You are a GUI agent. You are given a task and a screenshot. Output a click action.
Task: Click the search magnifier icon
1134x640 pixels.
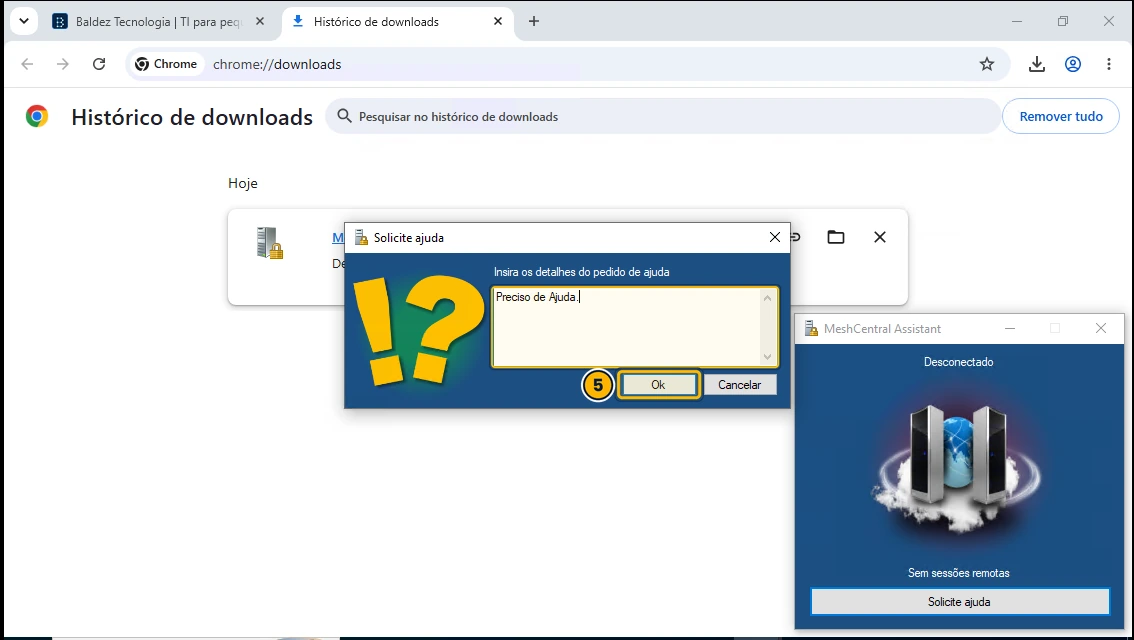344,116
